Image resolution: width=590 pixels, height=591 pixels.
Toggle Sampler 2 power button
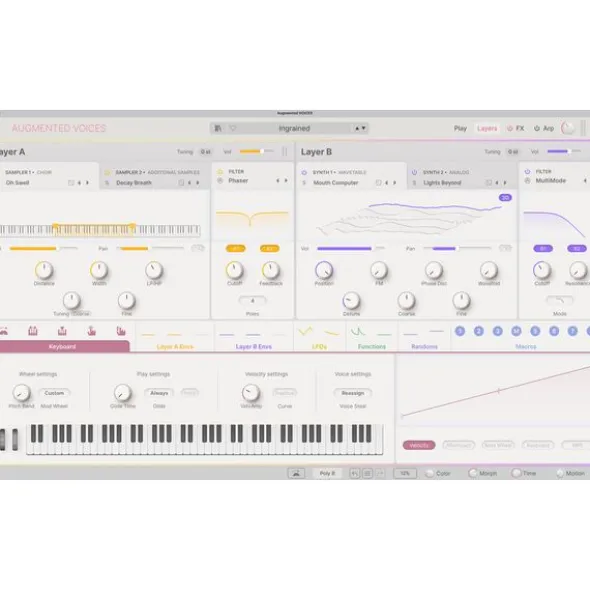[107, 173]
